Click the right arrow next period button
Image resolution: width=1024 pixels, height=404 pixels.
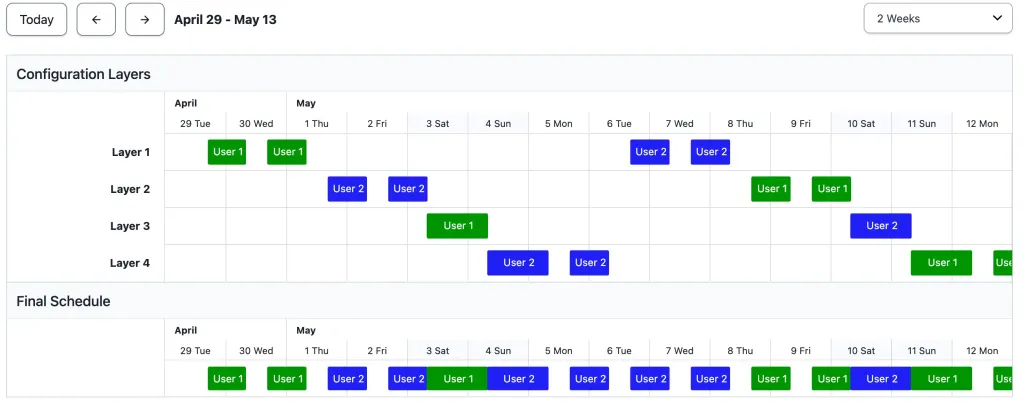(145, 19)
